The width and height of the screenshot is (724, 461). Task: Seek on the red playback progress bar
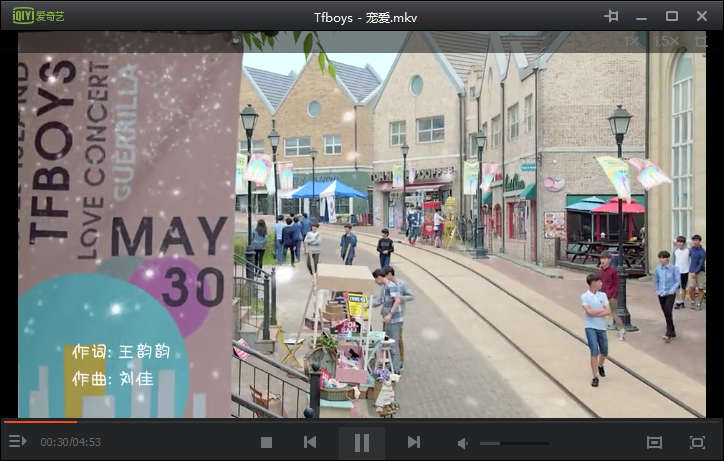(40, 421)
